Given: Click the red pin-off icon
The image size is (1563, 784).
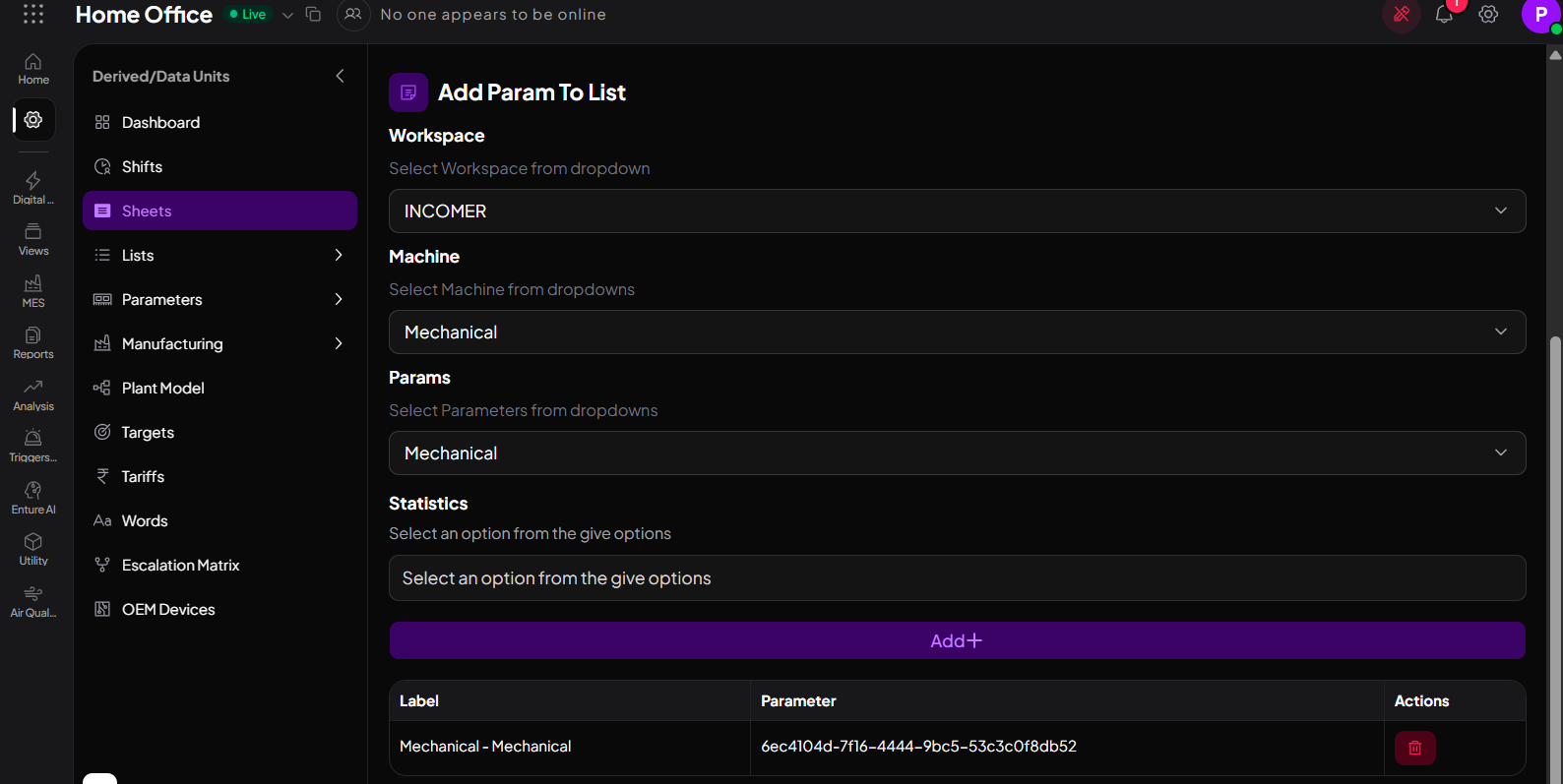Looking at the screenshot, I should [1402, 15].
